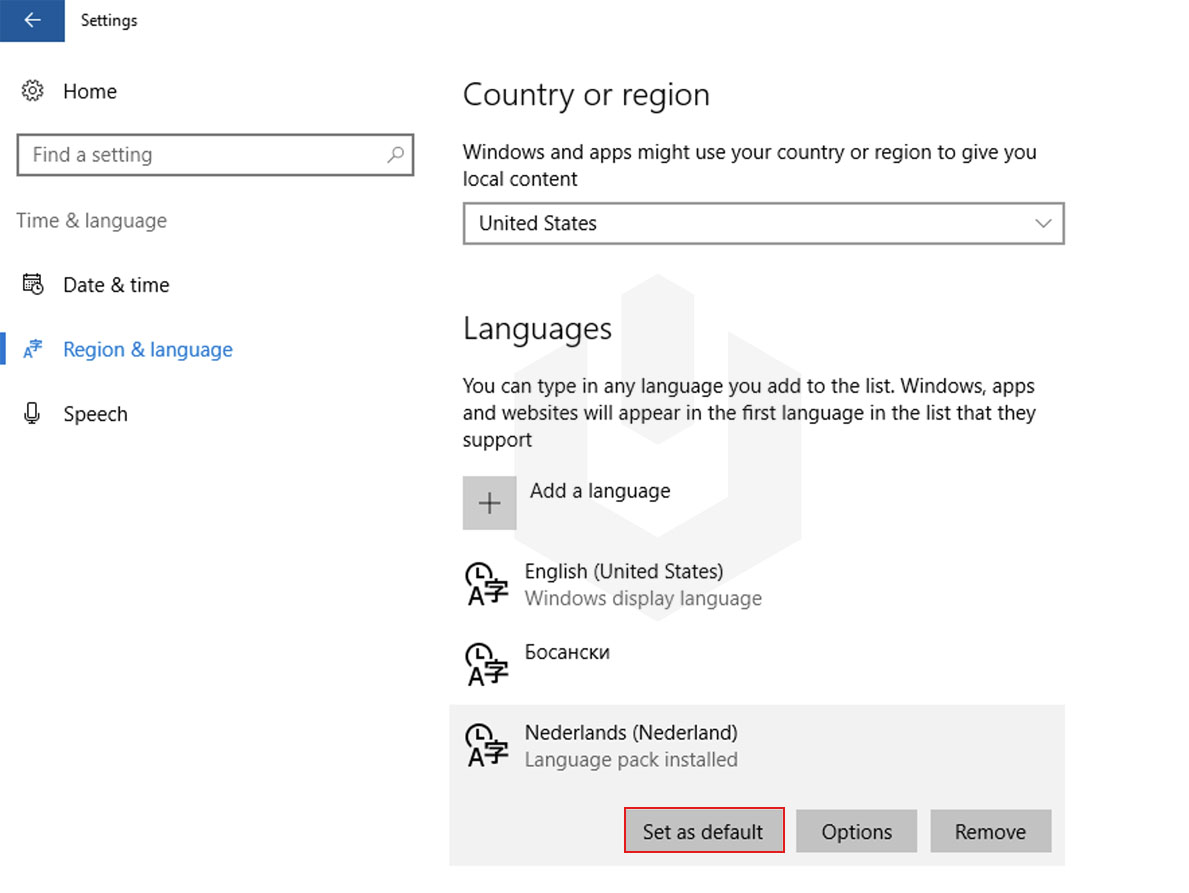
Task: Set Nederlands as the default language
Action: click(704, 830)
